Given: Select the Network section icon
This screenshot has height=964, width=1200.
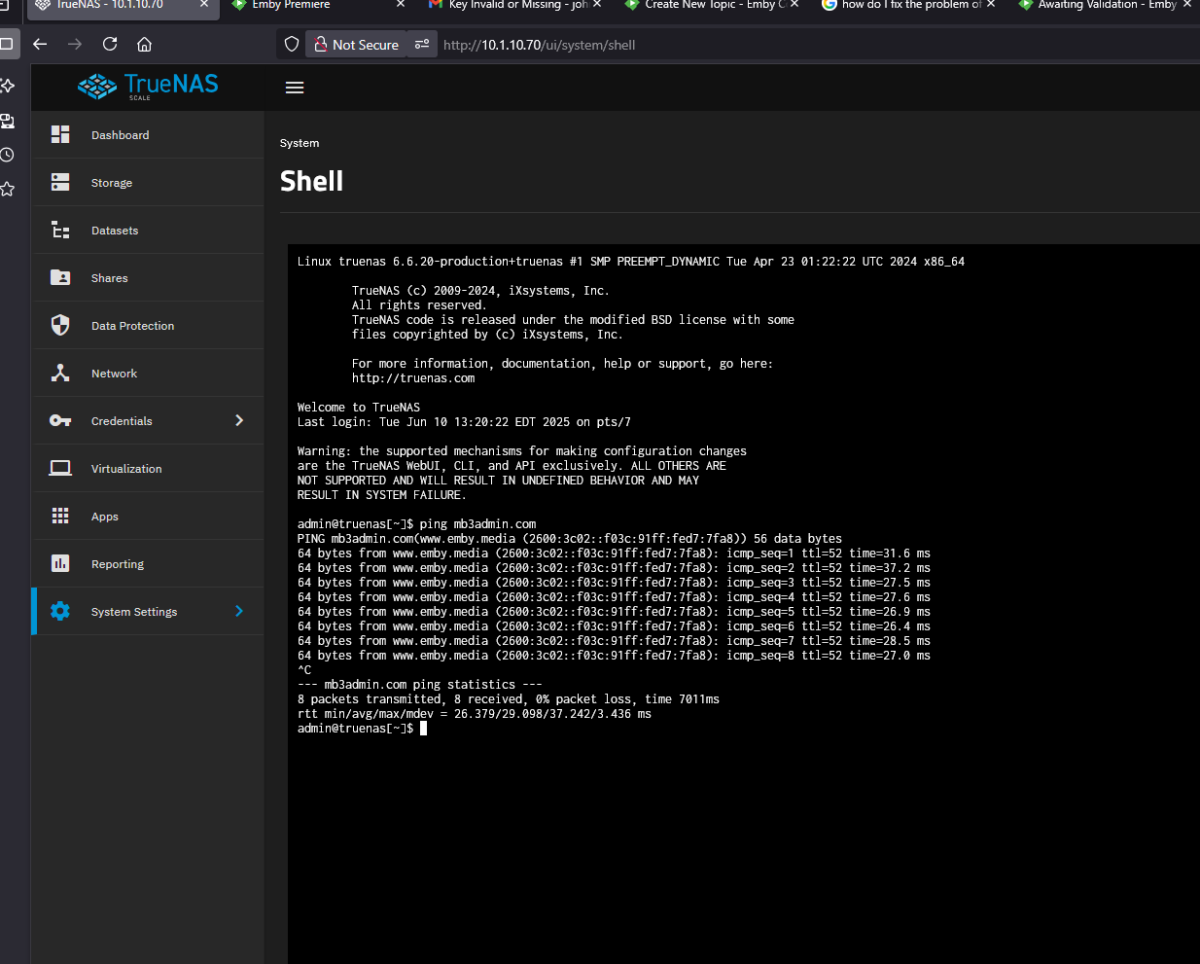Looking at the screenshot, I should pos(60,373).
